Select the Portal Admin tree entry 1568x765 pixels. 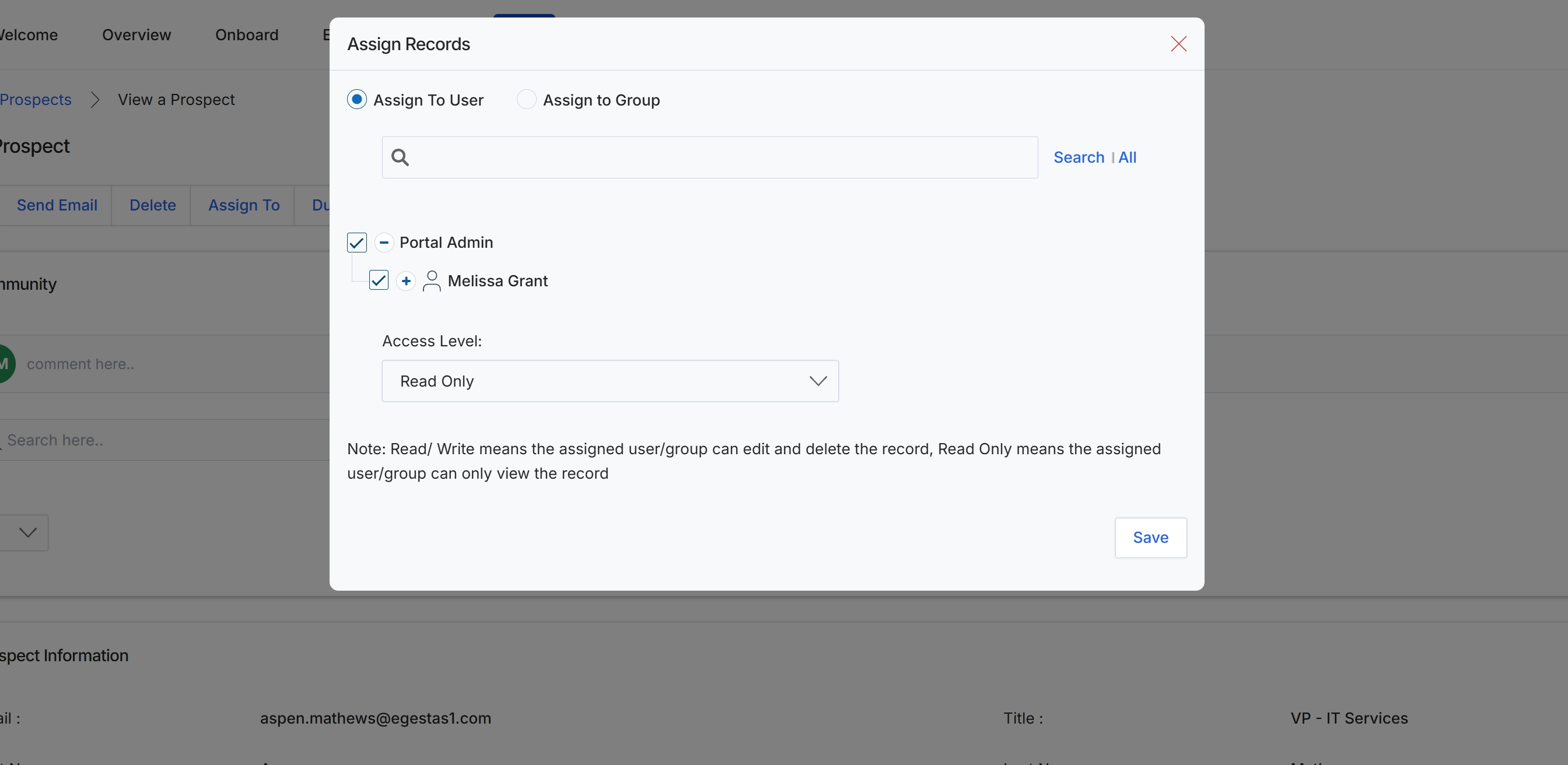click(x=446, y=242)
